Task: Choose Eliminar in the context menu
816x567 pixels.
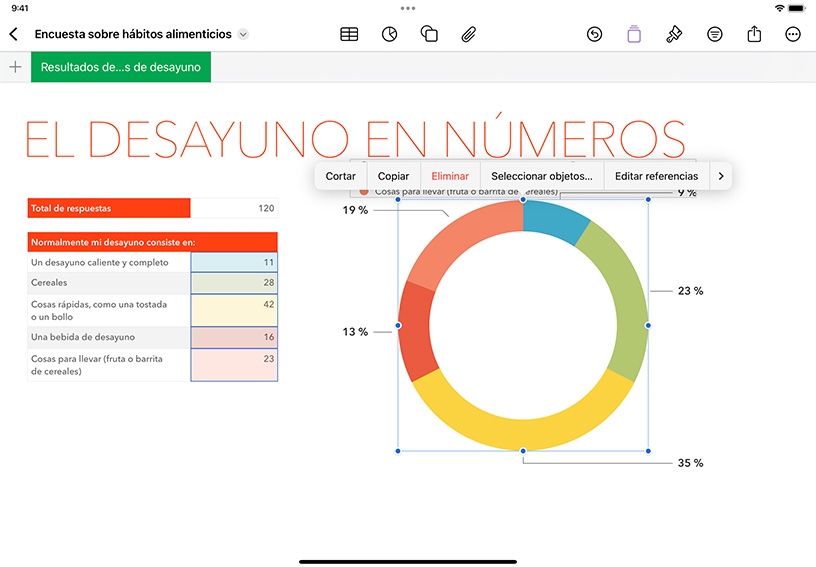Action: pyautogui.click(x=450, y=176)
